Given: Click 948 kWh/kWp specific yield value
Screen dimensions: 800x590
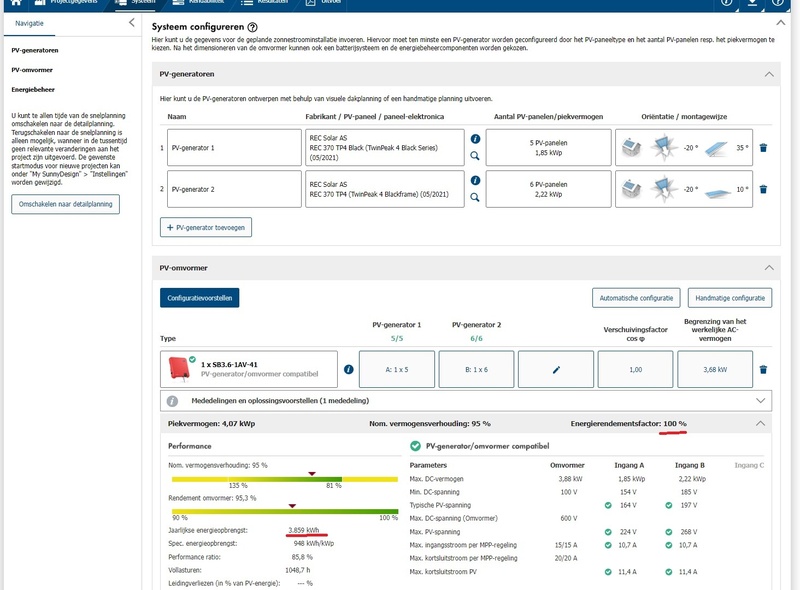Looking at the screenshot, I should 313,544.
